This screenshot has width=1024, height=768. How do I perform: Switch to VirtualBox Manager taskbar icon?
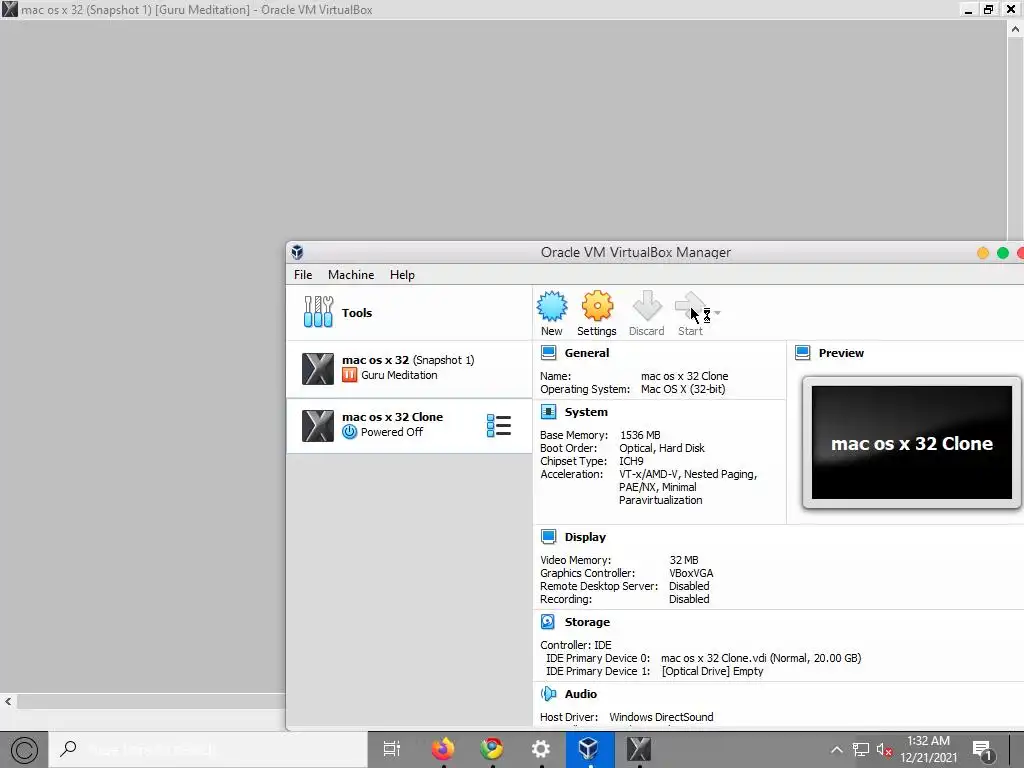click(589, 749)
